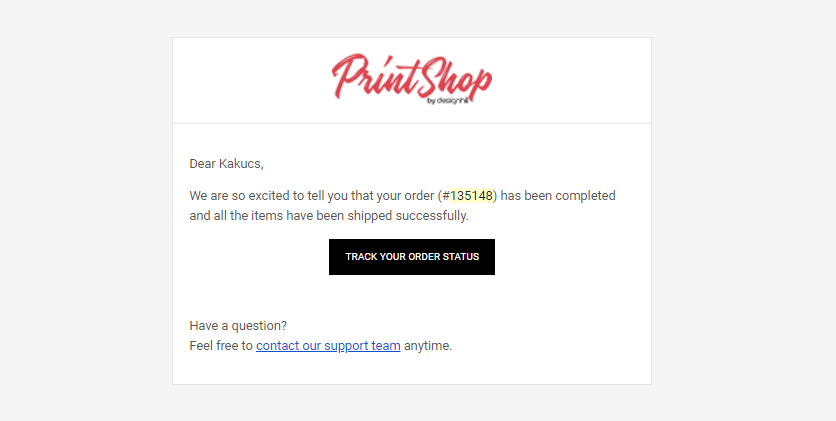Viewport: 836px width, 421px height.
Task: Click the word 'contact' in the blue link
Action: pyautogui.click(x=277, y=345)
